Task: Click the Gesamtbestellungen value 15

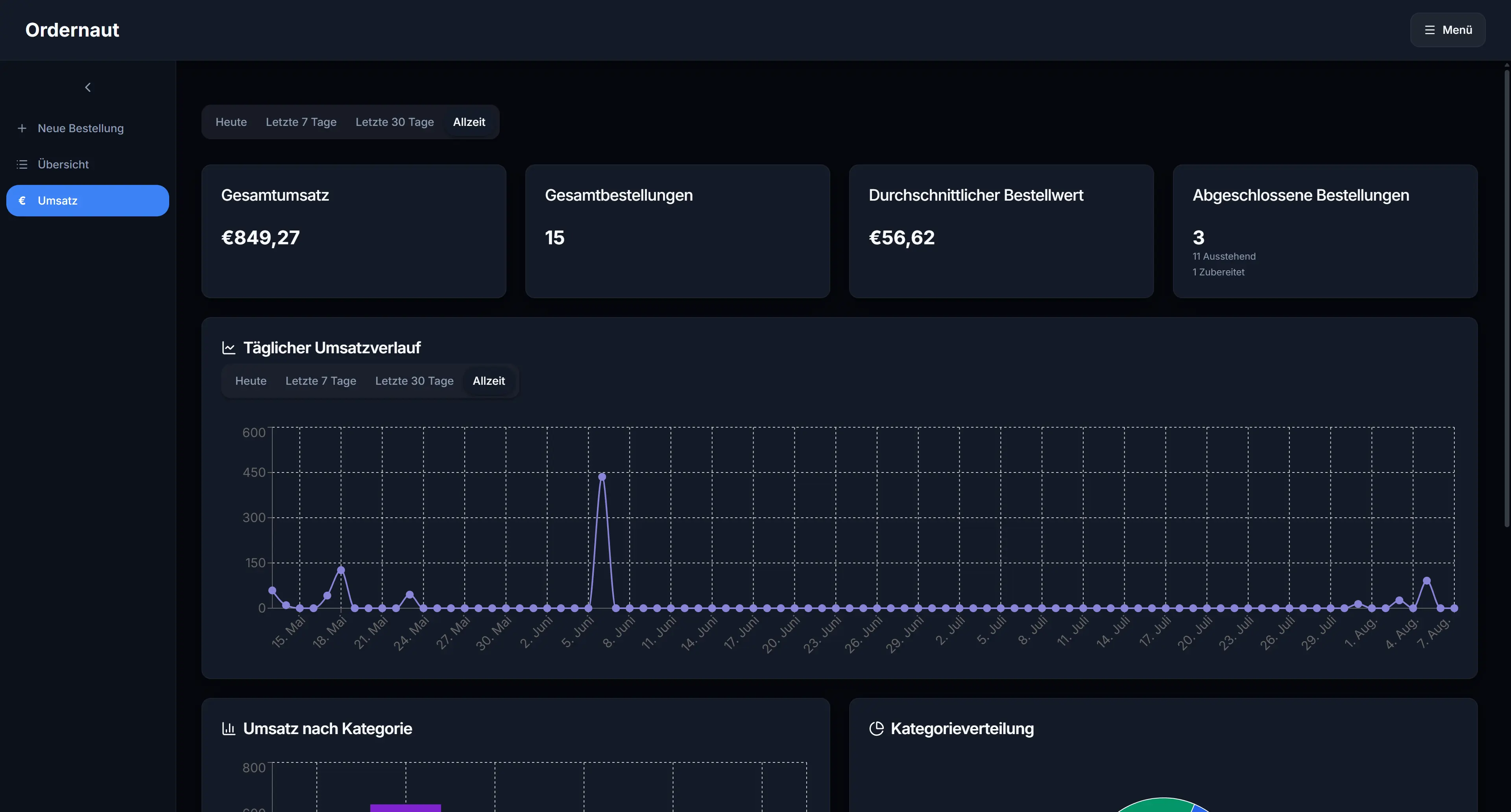Action: pyautogui.click(x=554, y=238)
